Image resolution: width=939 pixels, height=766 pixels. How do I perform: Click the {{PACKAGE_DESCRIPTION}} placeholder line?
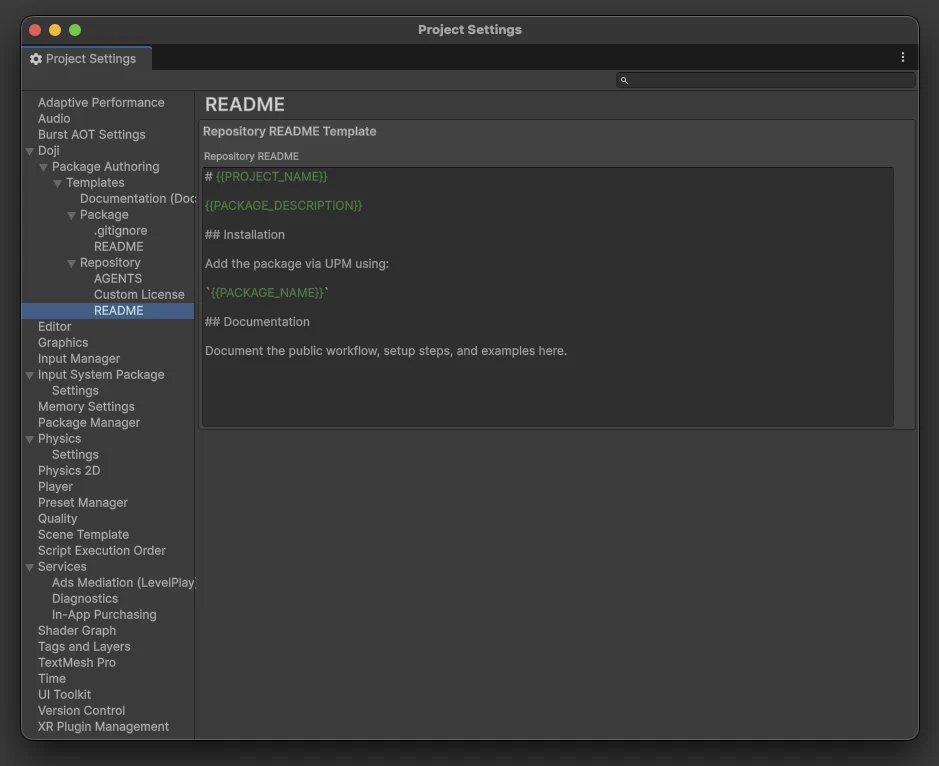283,205
